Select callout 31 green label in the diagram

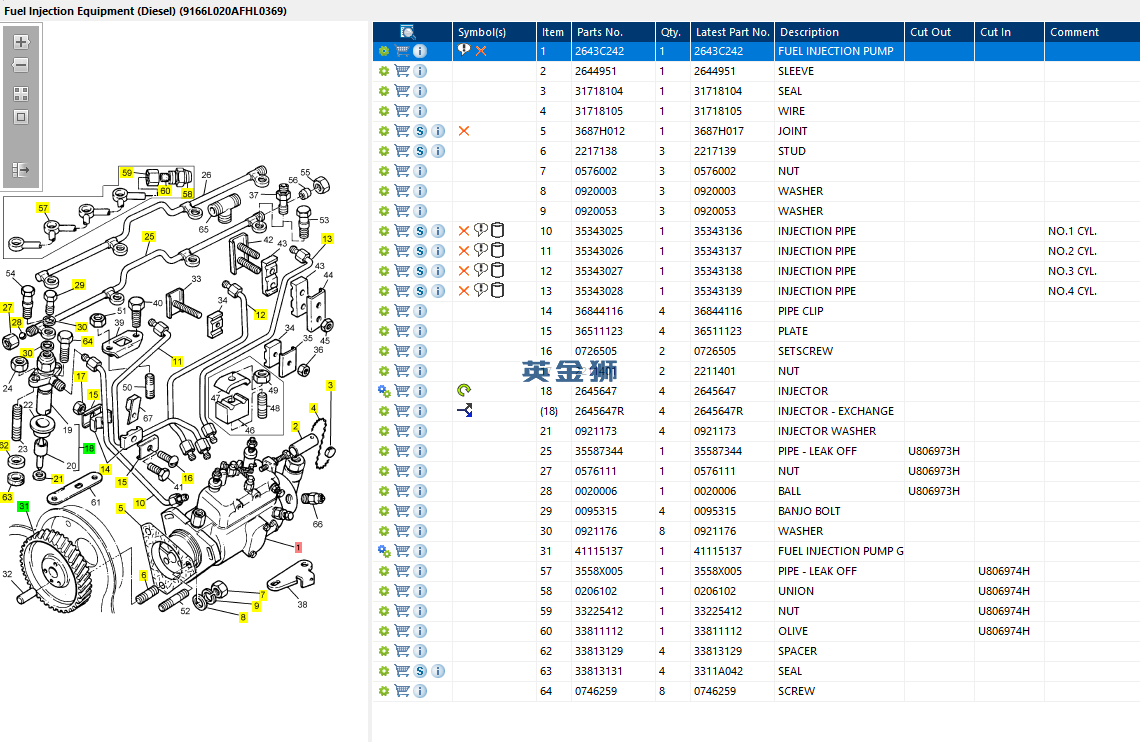pyautogui.click(x=23, y=506)
